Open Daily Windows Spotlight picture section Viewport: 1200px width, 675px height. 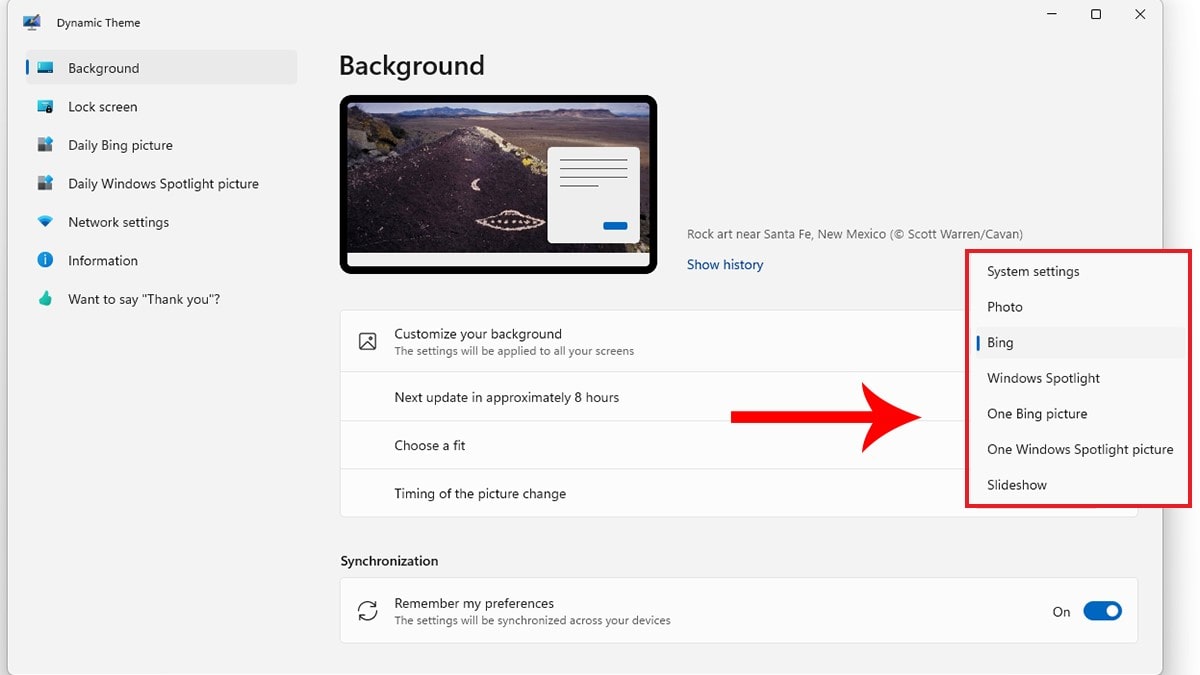[46, 183]
